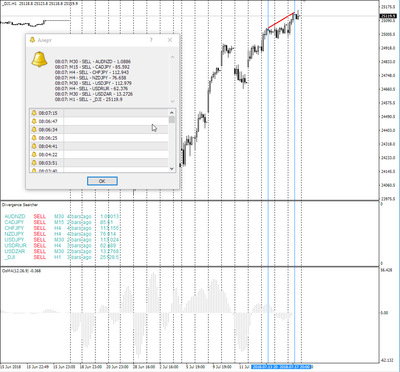This screenshot has width=400, height=372.
Task: Select the 08:04:41 alert history row
Action: pos(99,146)
